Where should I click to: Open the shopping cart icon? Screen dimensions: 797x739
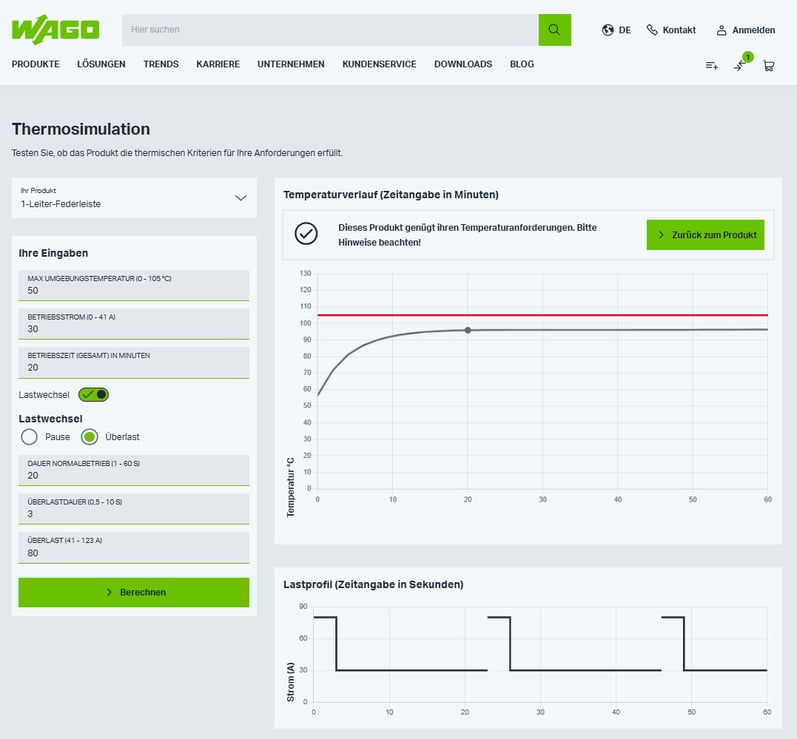(x=768, y=65)
